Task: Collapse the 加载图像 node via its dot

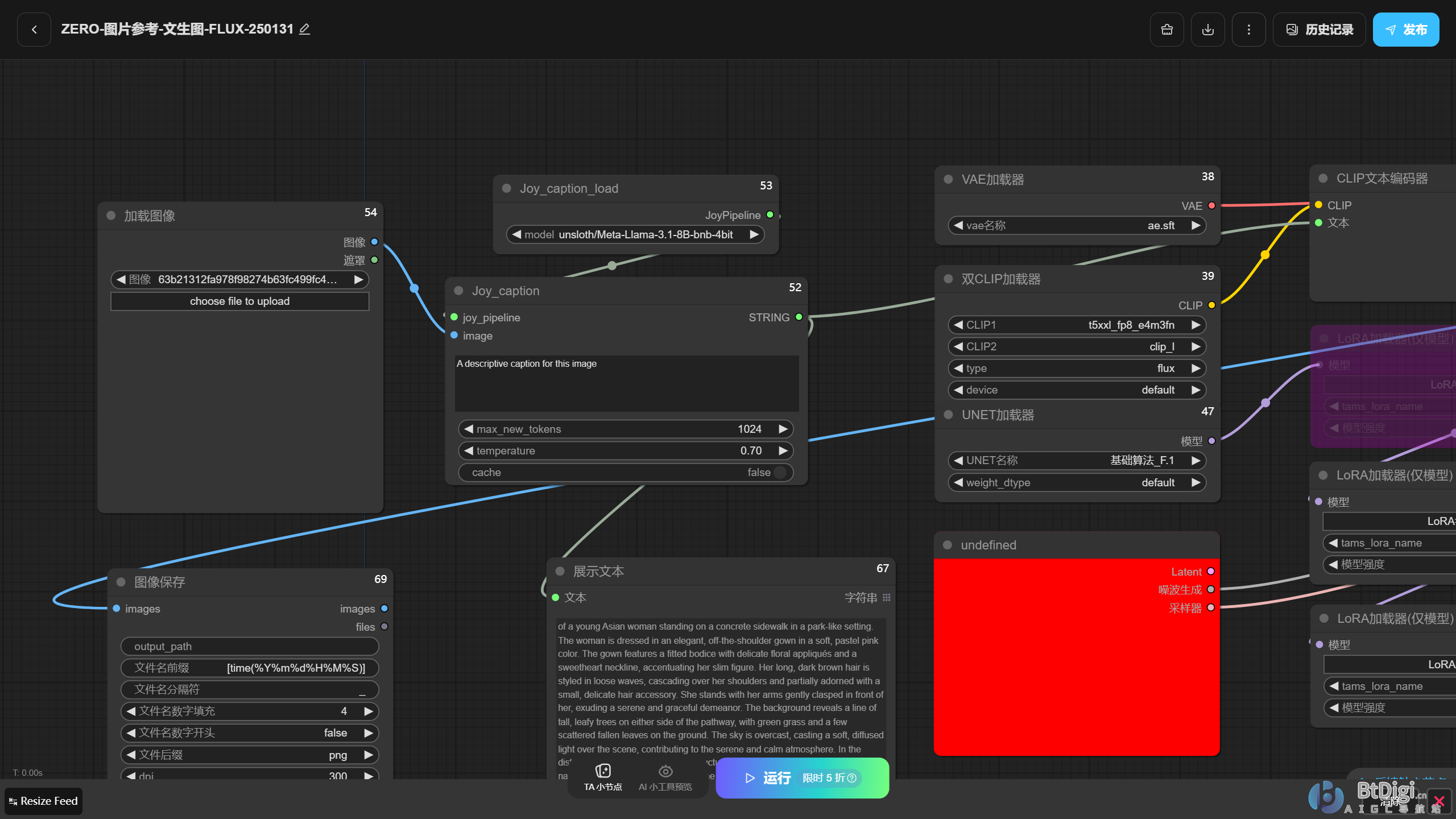Action: point(111,216)
